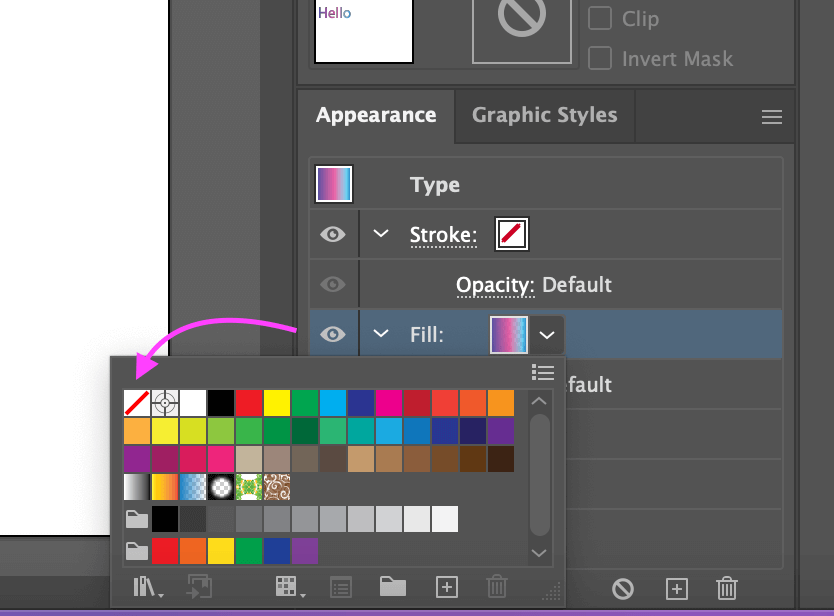Toggle visibility of the Stroke attribute
834x616 pixels.
coord(333,234)
